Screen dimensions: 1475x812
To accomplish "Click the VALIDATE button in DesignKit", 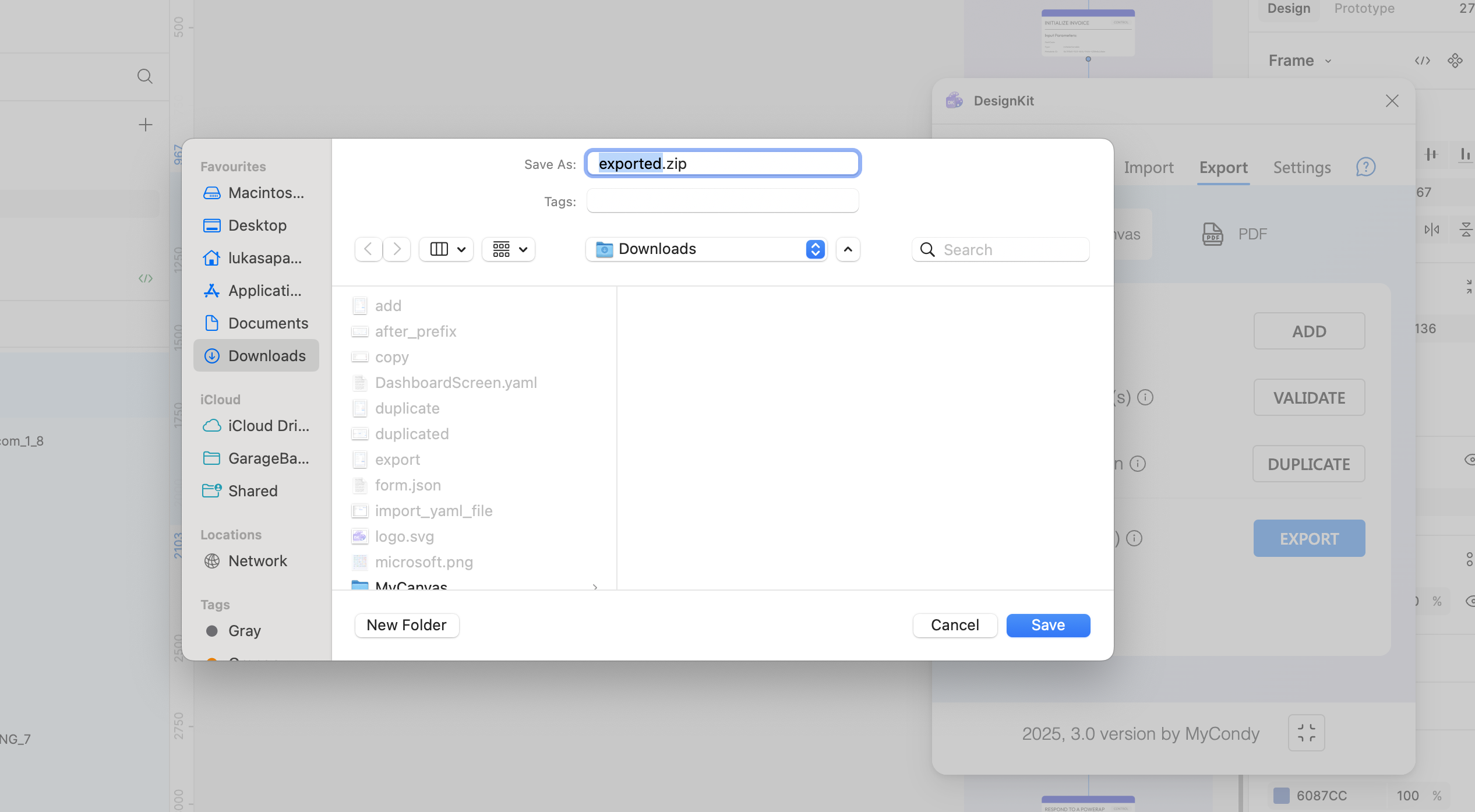I will (1309, 397).
